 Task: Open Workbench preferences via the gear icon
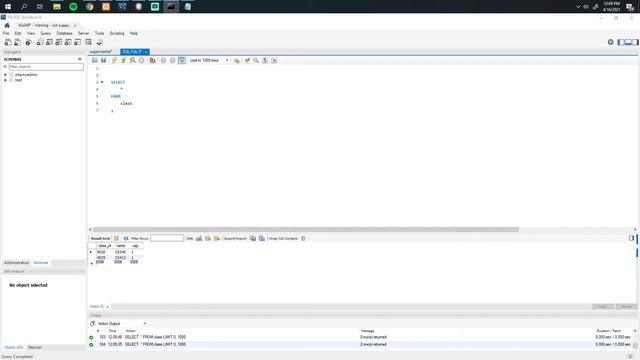click(x=611, y=42)
